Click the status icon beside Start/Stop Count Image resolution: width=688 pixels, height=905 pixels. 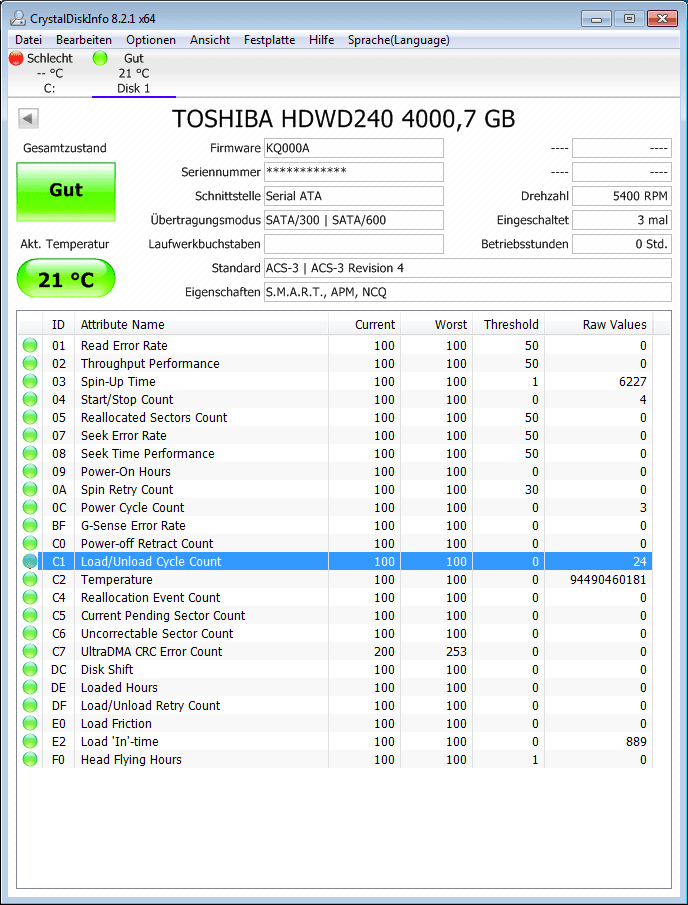coord(30,399)
